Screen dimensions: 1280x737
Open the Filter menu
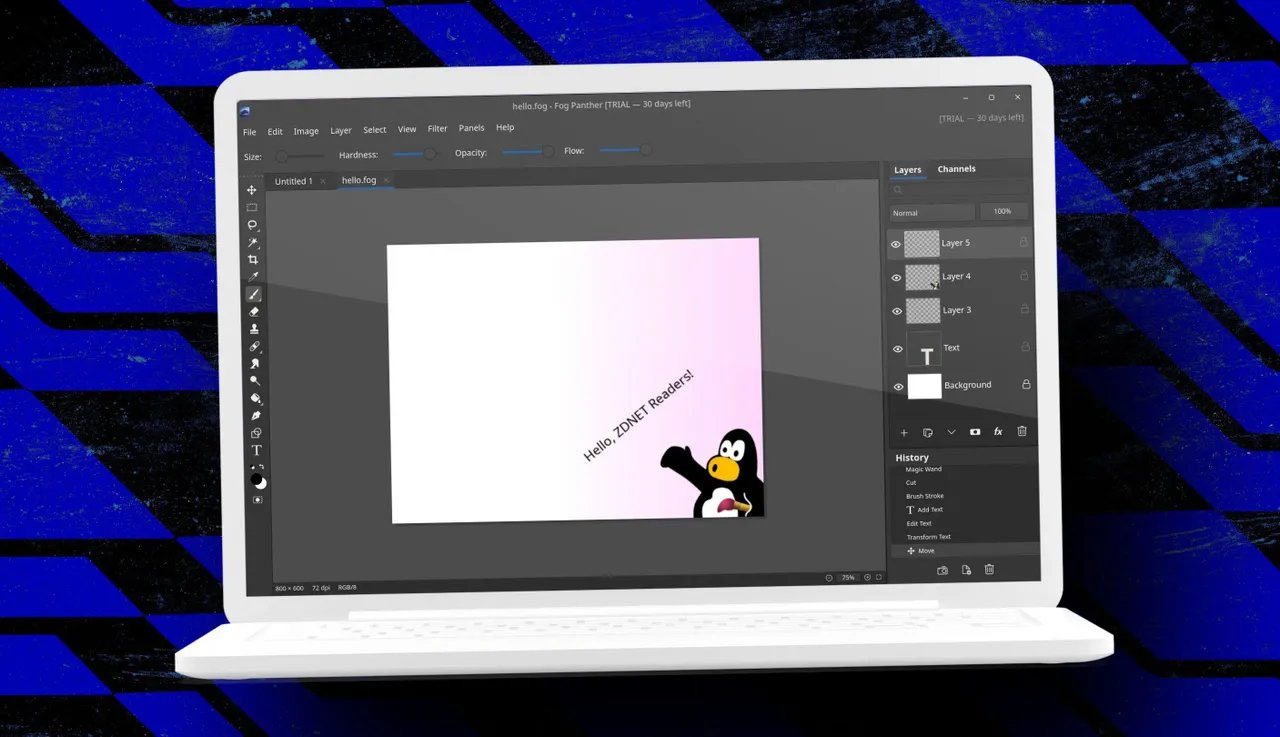437,128
